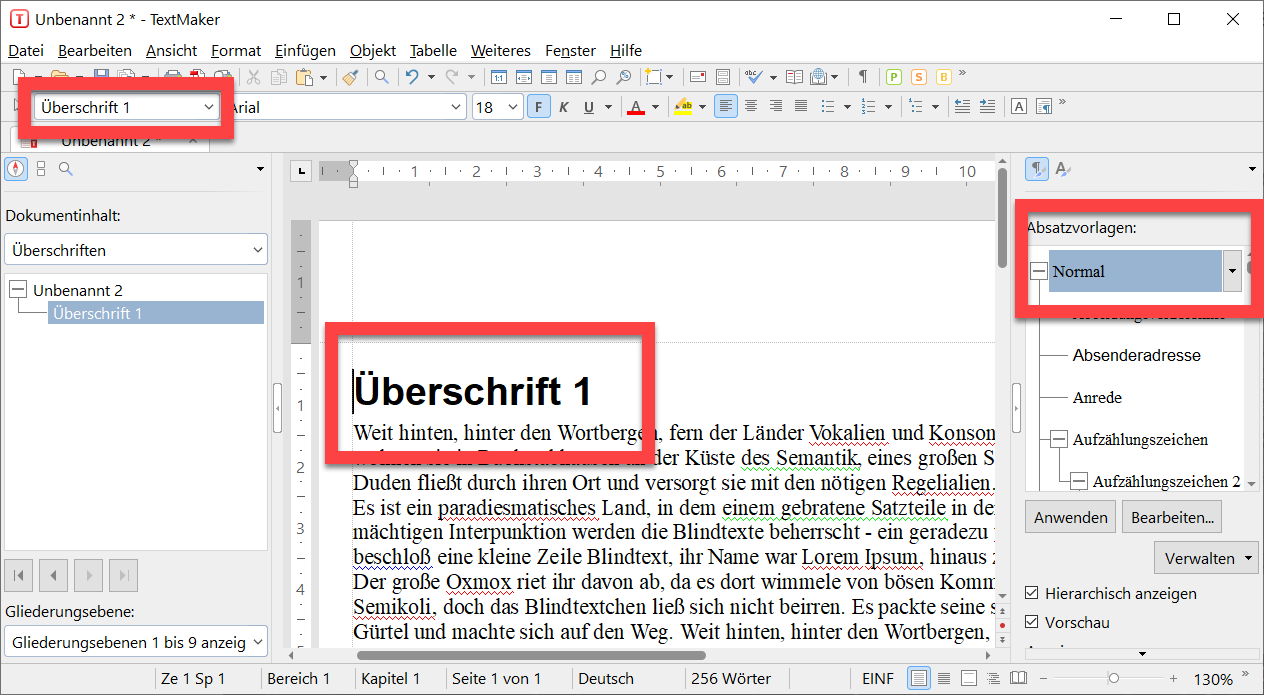1264x695 pixels.
Task: Decrease paragraph indent
Action: point(962,106)
